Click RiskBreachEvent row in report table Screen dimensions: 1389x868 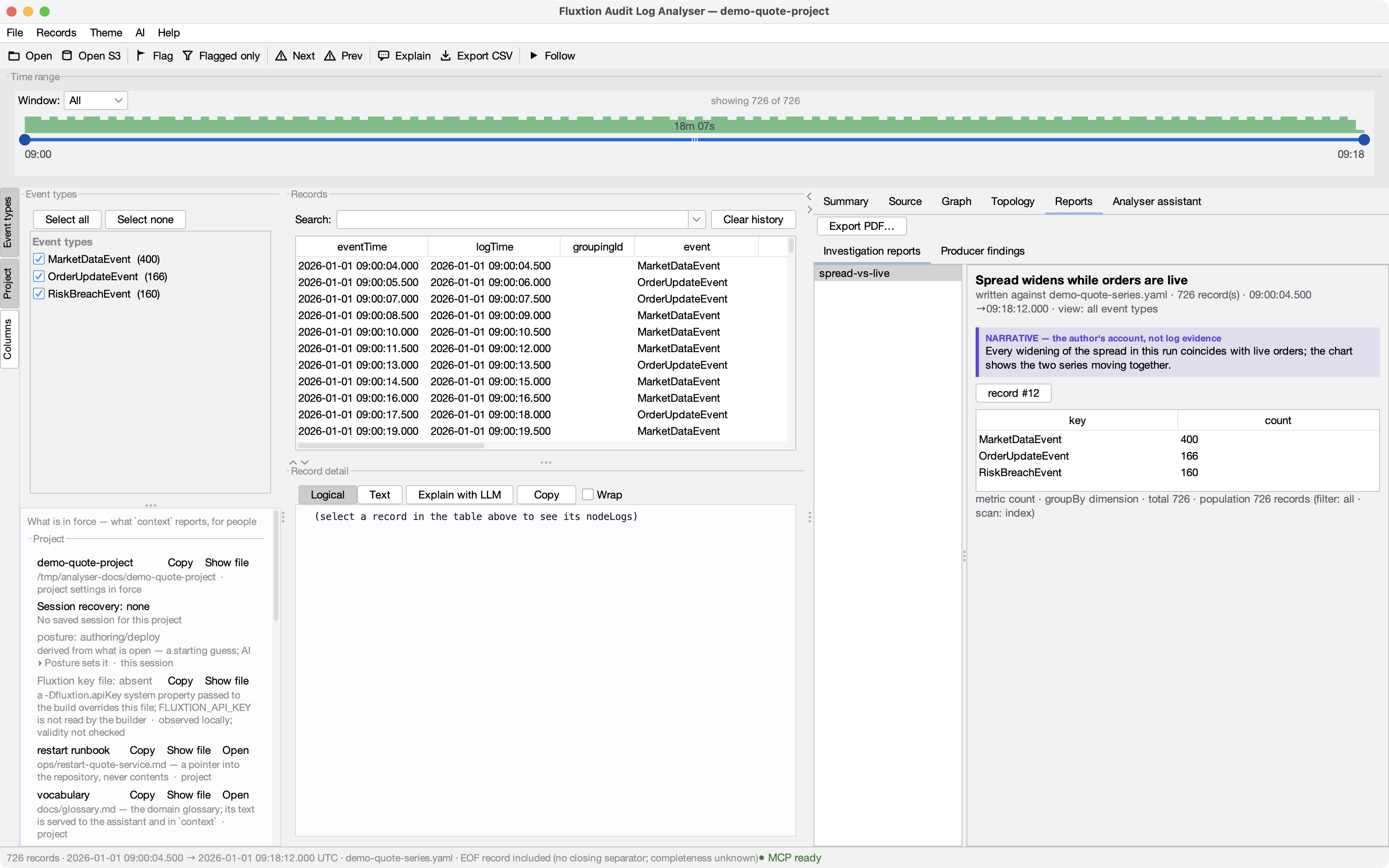pos(1177,472)
